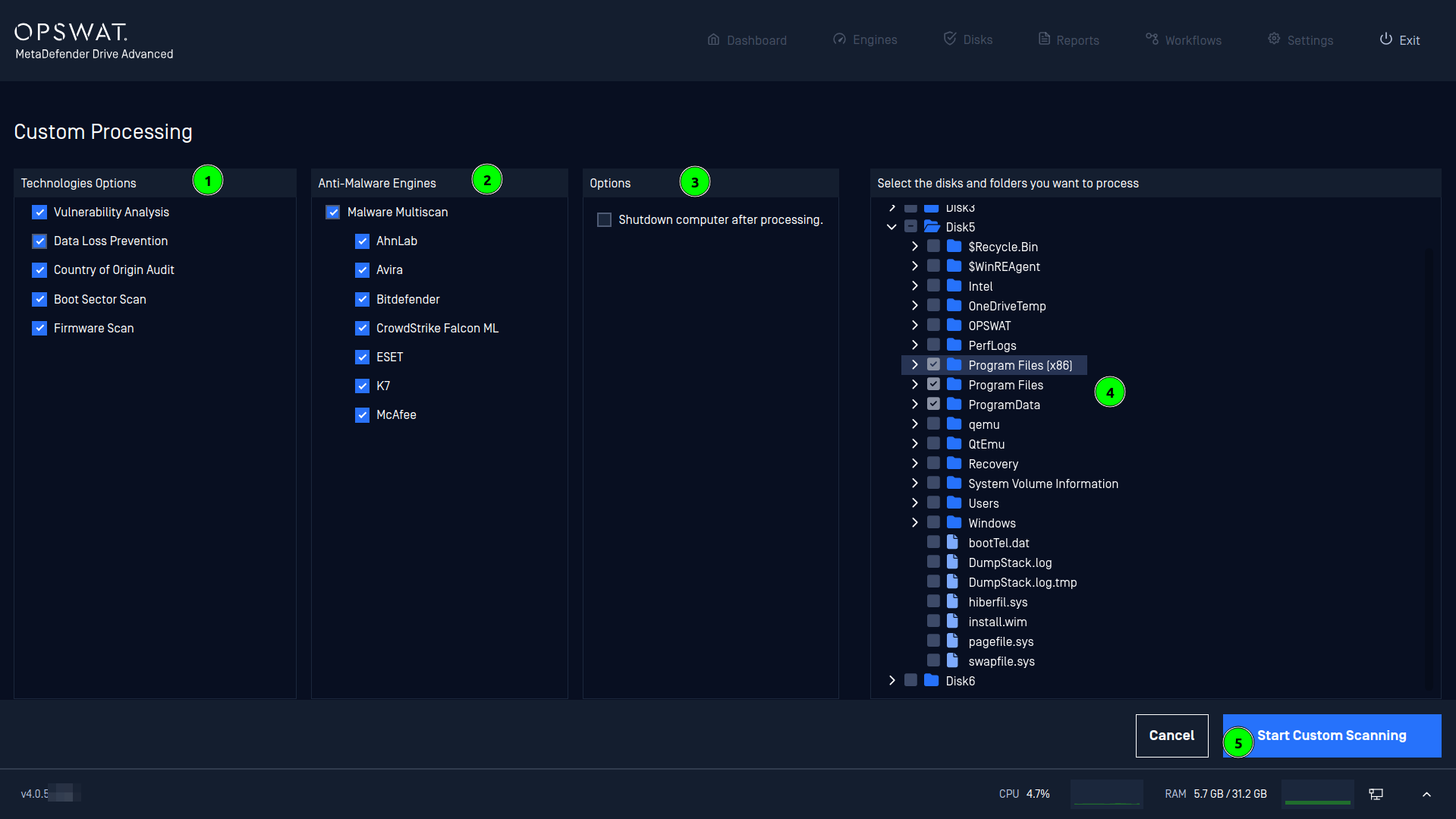Click the DumpStack.log file icon
This screenshot has height=819, width=1456.
tap(952, 562)
